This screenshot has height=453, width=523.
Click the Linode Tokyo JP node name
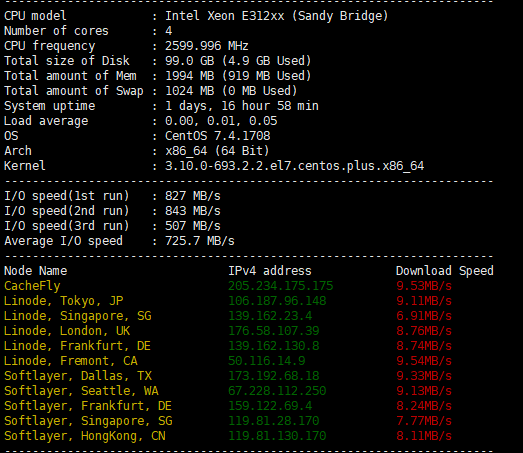[x=63, y=301]
